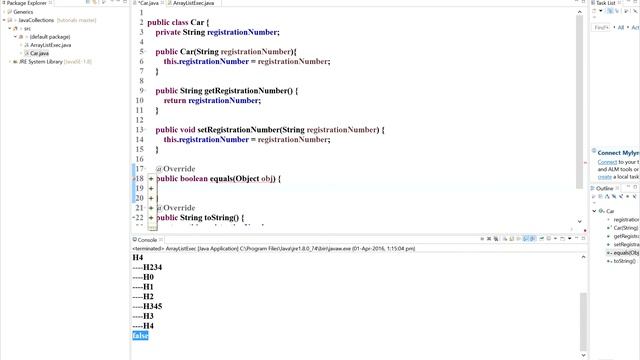Select Generics project in Package Explorer
The height and width of the screenshot is (360, 640).
point(23,12)
